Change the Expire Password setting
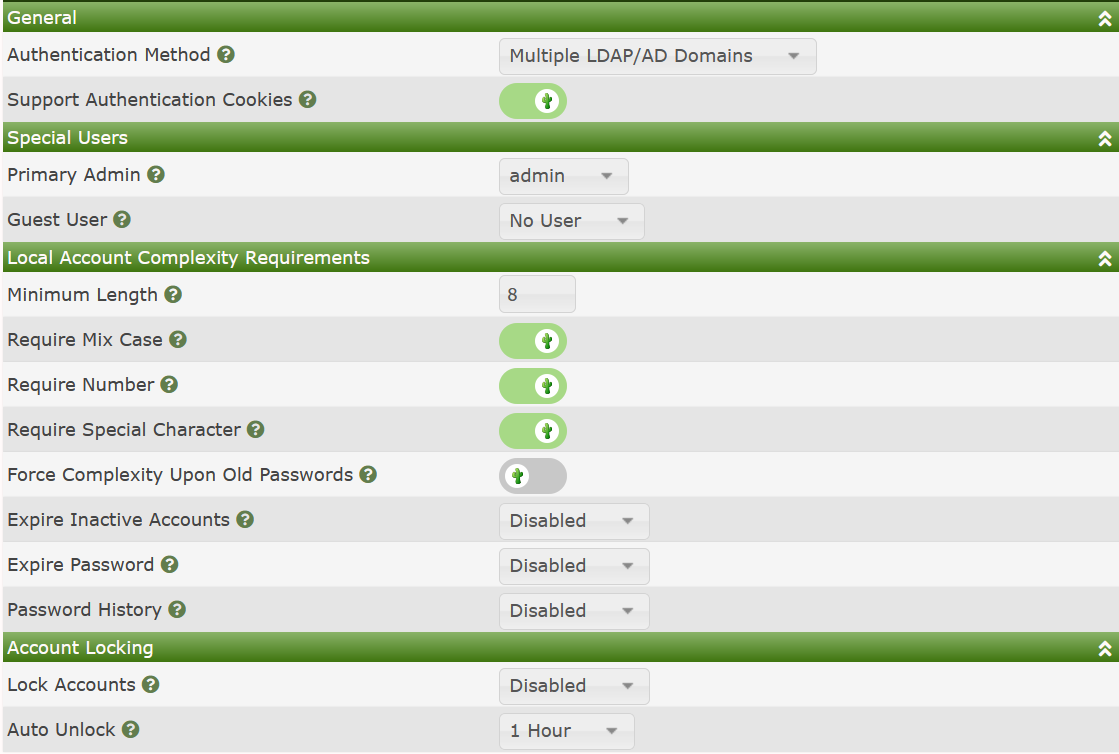Screen dimensions: 1119x754 (x=573, y=566)
